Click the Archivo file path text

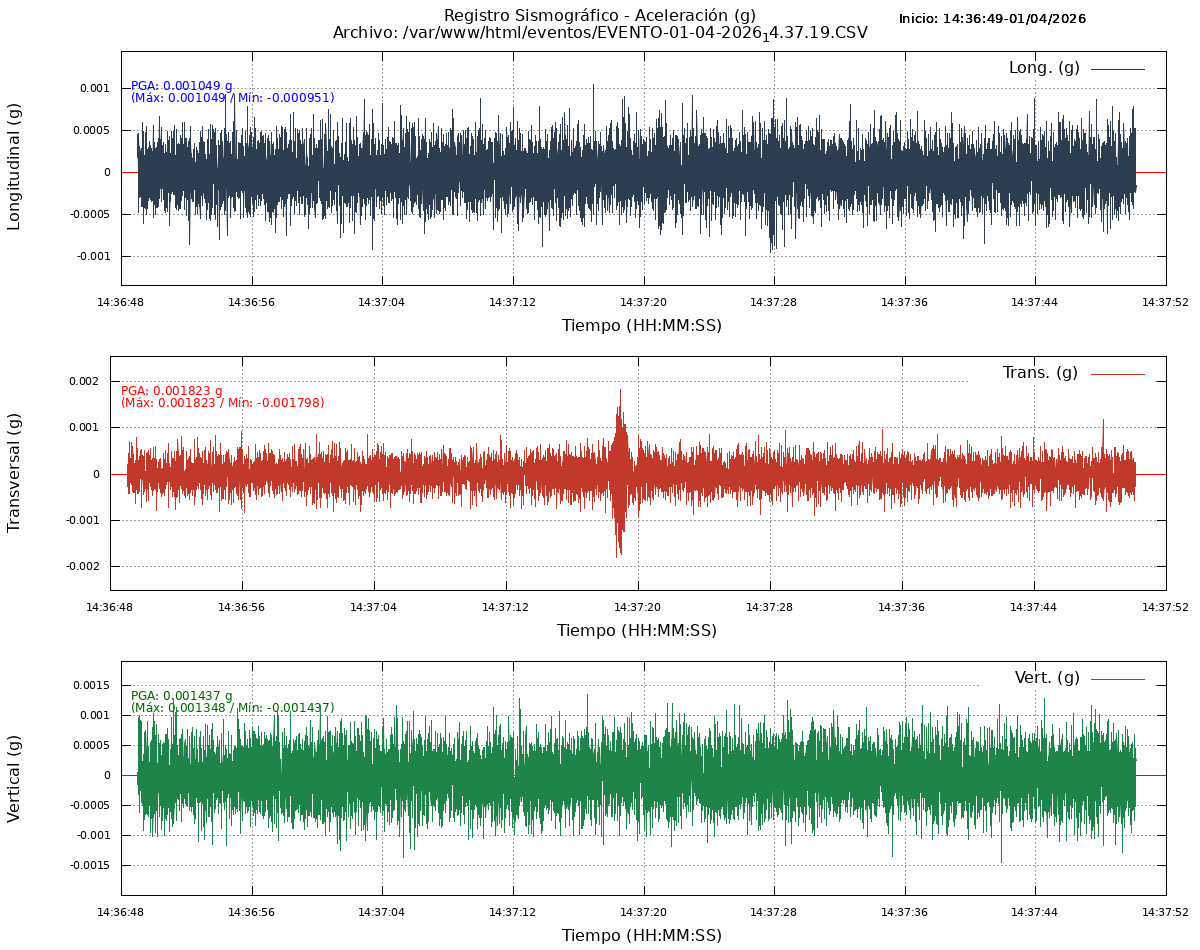click(600, 33)
